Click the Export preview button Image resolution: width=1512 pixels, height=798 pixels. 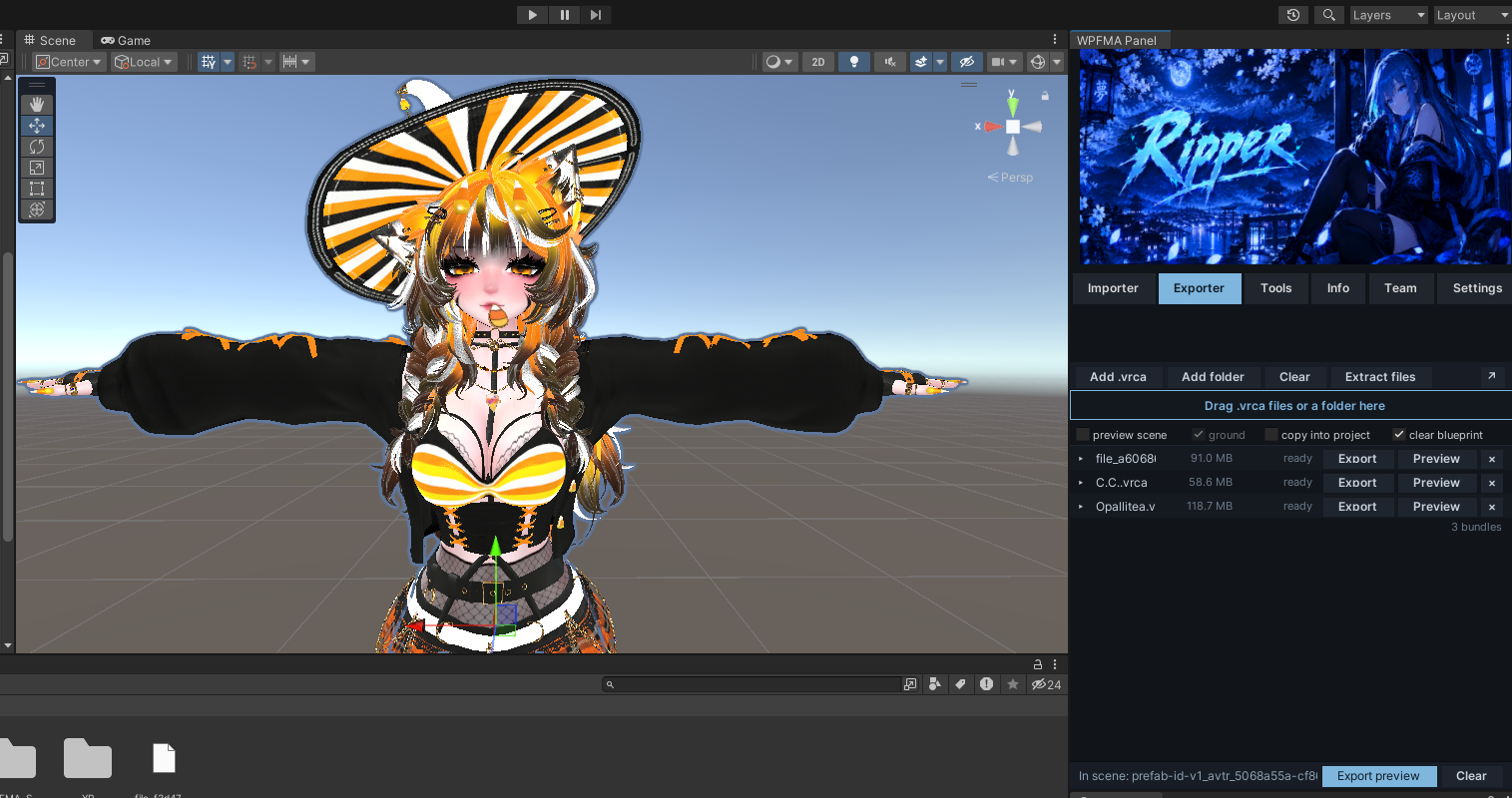click(x=1378, y=776)
